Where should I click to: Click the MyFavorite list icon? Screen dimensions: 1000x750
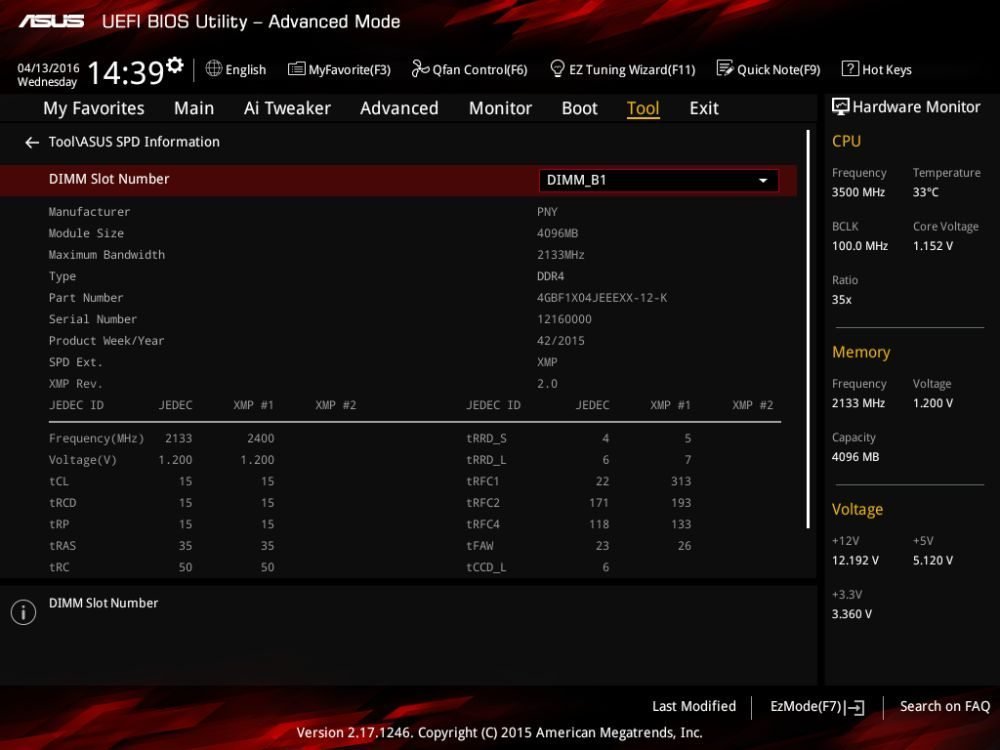tap(297, 69)
